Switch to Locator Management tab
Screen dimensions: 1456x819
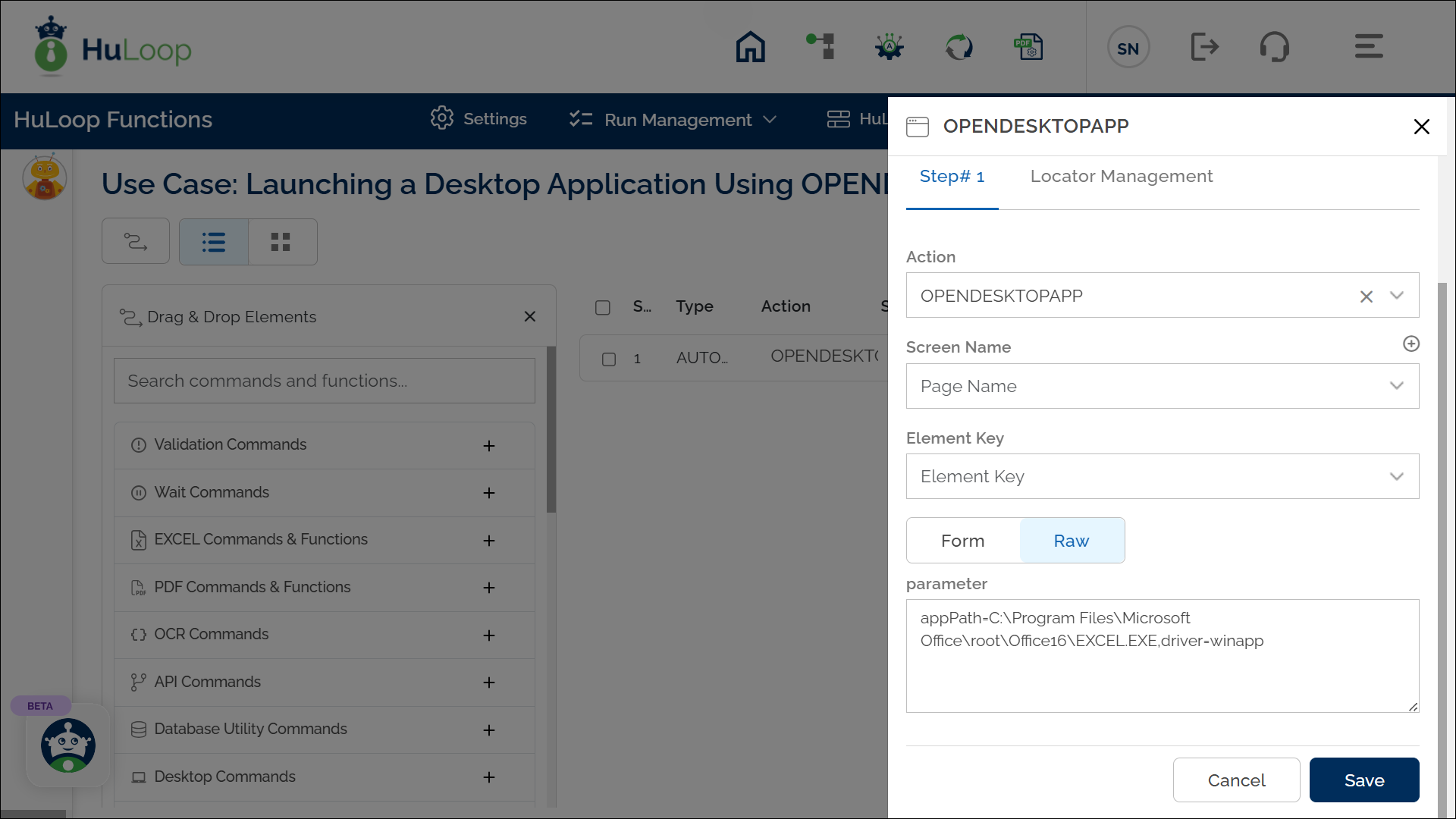pos(1121,177)
